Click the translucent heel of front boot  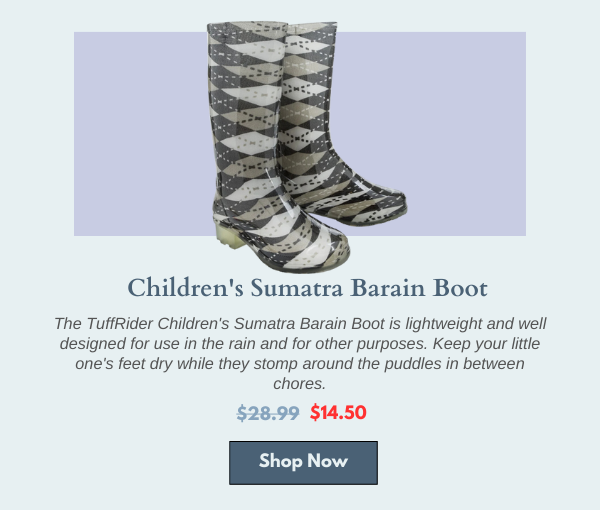[x=229, y=236]
